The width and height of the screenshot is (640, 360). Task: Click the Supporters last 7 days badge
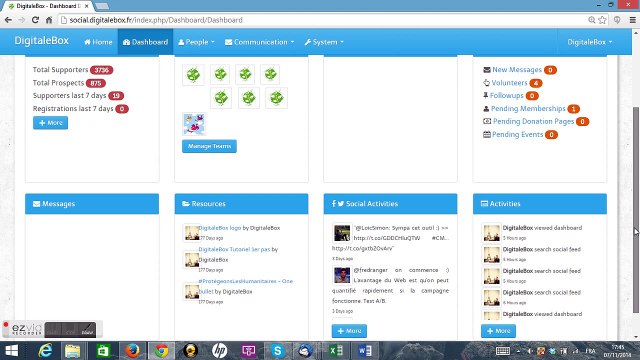pyautogui.click(x=116, y=96)
